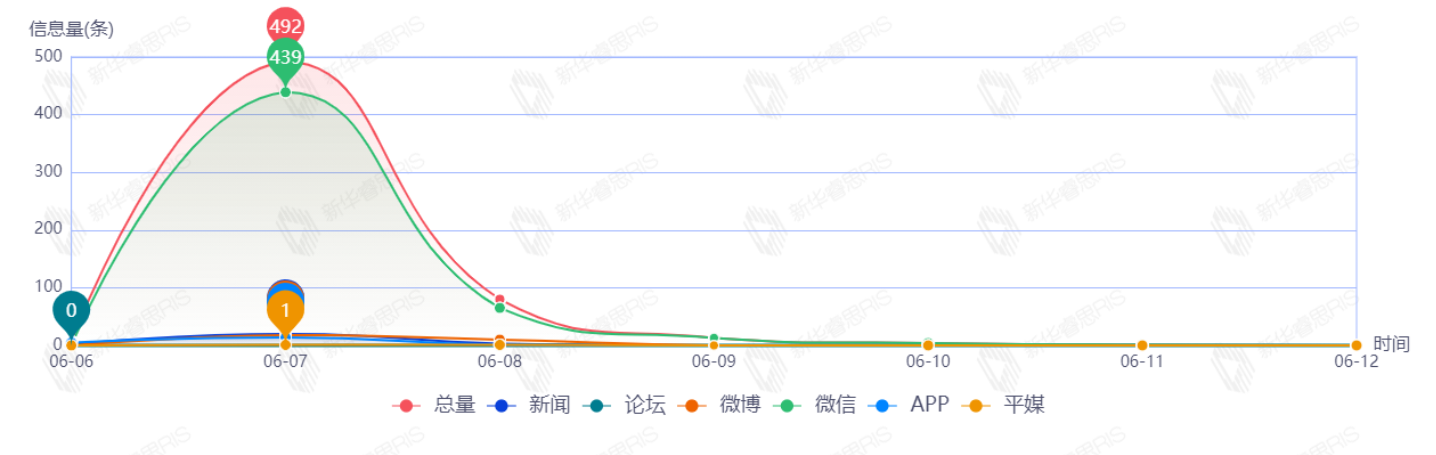Screen dimensions: 1436x455
Task: Click the red 总量 legend marker icon
Action: tap(407, 405)
